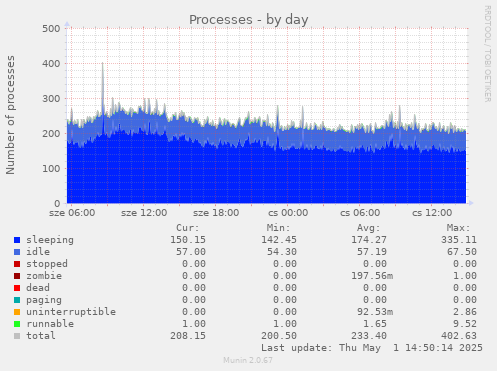Click idle maximum value 67.50
This screenshot has width=497, height=371.
tap(462, 252)
